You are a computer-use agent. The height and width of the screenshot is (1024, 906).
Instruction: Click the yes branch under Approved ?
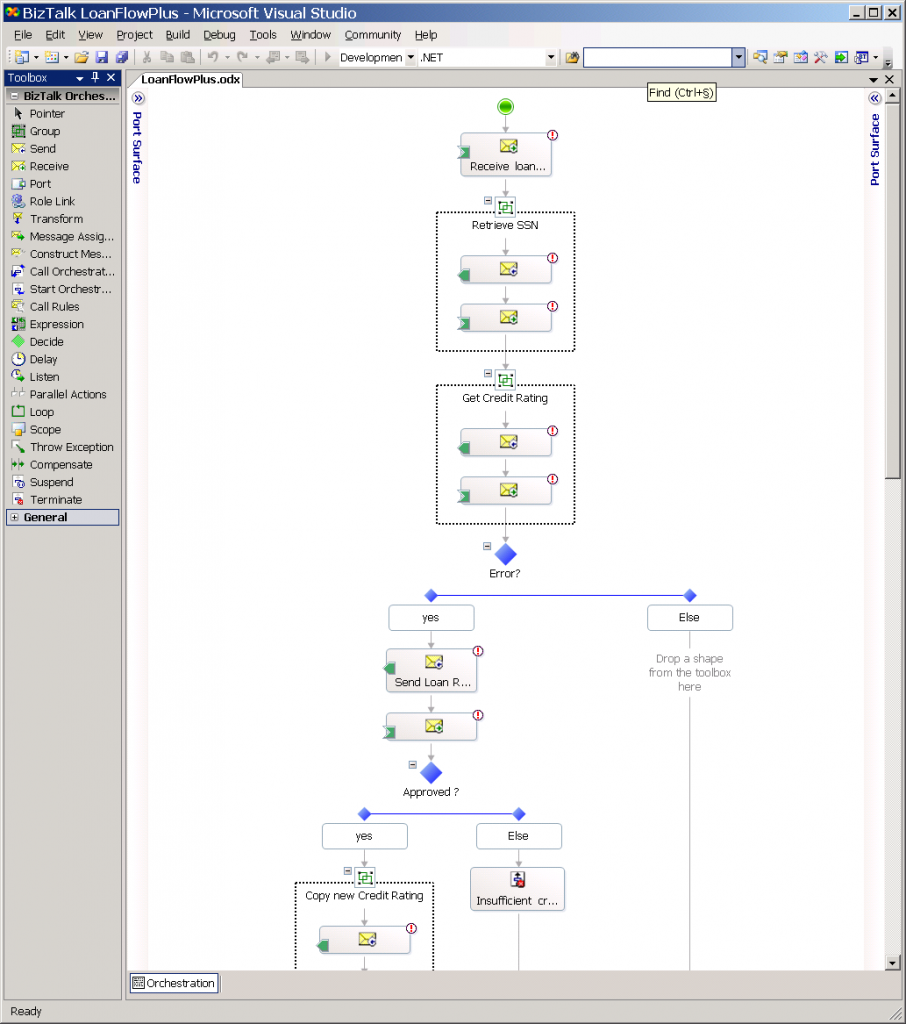364,837
